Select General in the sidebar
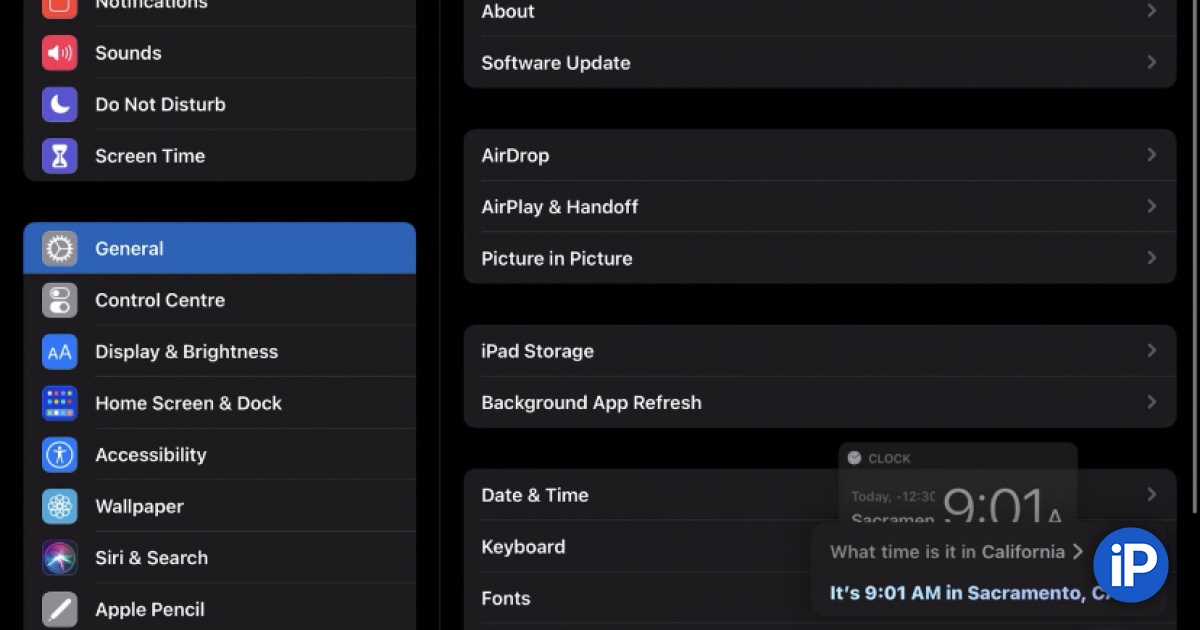 coord(219,248)
